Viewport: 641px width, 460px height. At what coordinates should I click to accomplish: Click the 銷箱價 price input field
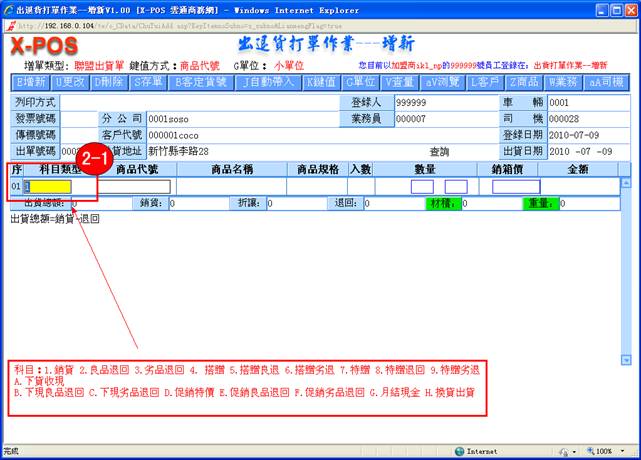click(x=516, y=186)
